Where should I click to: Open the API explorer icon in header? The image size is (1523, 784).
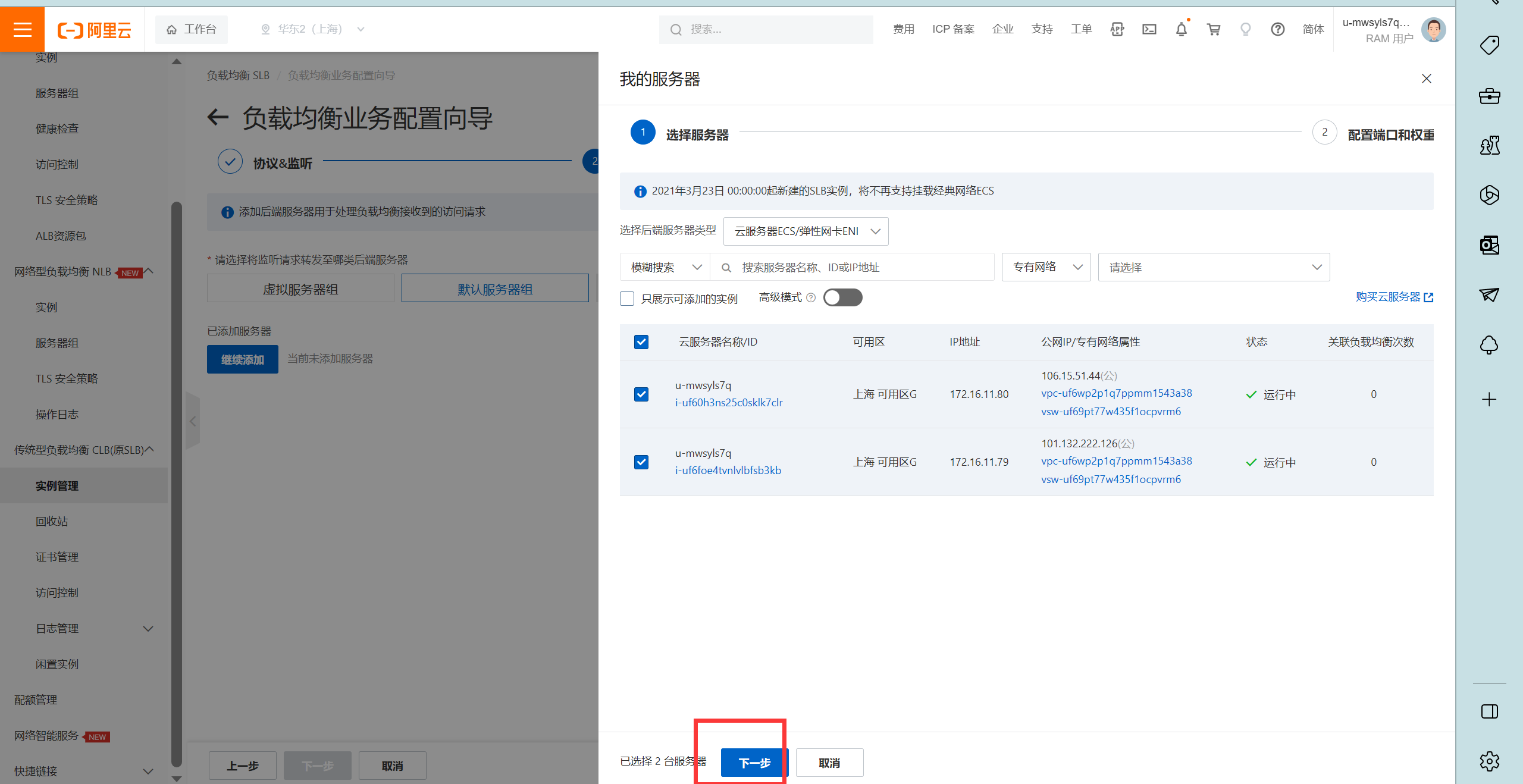coord(1117,29)
